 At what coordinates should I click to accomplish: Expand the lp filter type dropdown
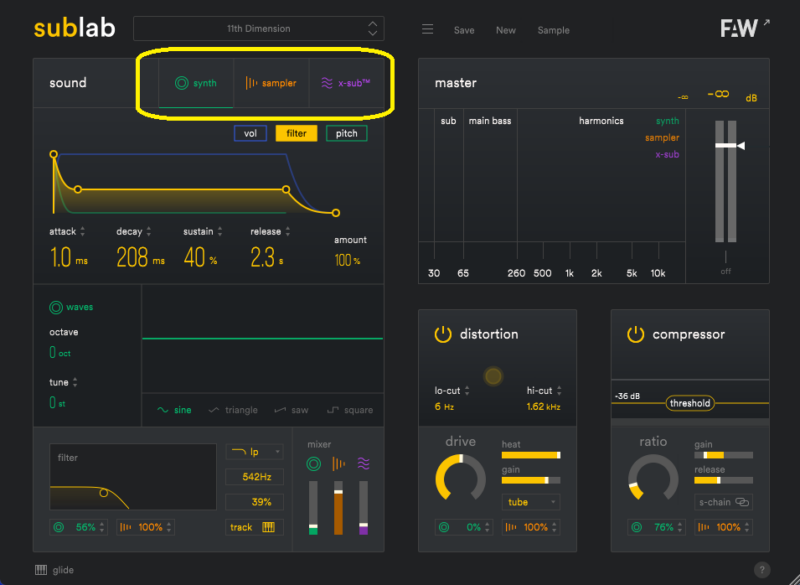pyautogui.click(x=253, y=452)
